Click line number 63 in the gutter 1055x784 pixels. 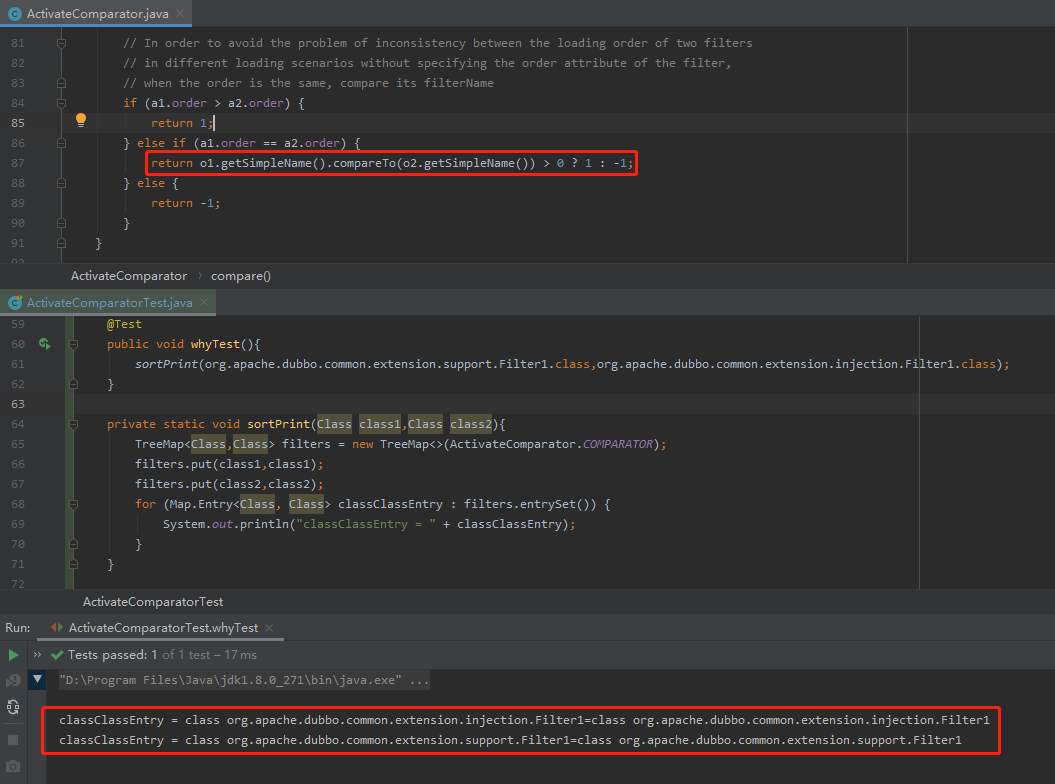(17, 404)
